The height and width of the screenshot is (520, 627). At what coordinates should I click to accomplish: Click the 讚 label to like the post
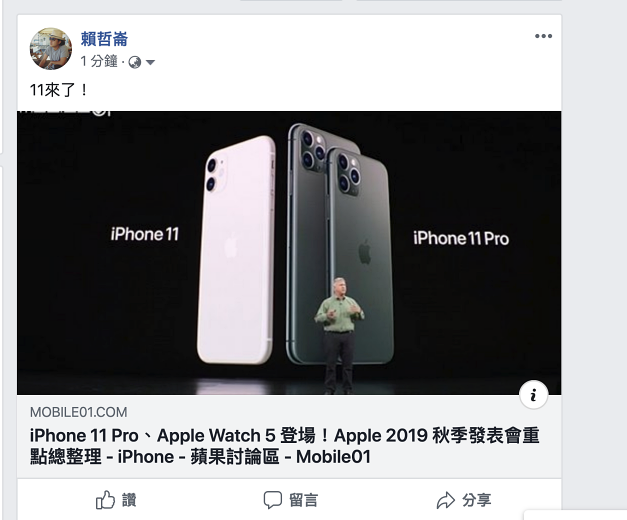click(129, 500)
